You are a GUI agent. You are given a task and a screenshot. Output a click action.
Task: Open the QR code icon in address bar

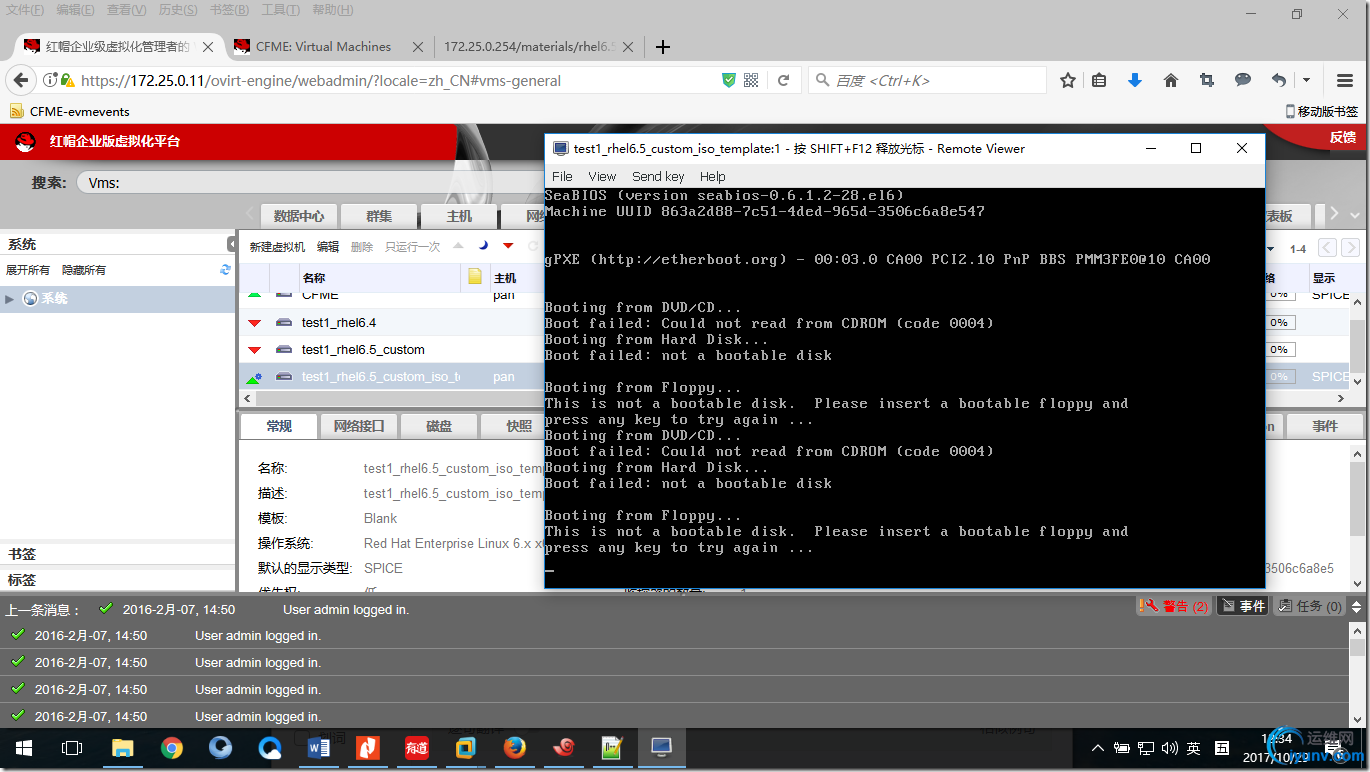click(x=751, y=81)
